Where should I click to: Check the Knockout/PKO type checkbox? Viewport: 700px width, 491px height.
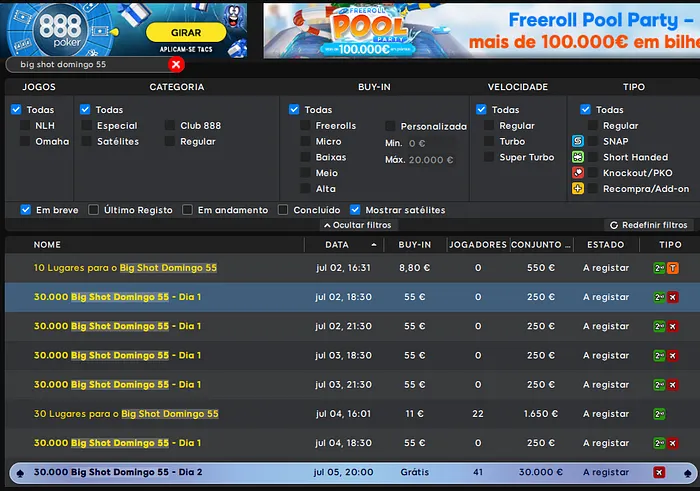point(592,173)
